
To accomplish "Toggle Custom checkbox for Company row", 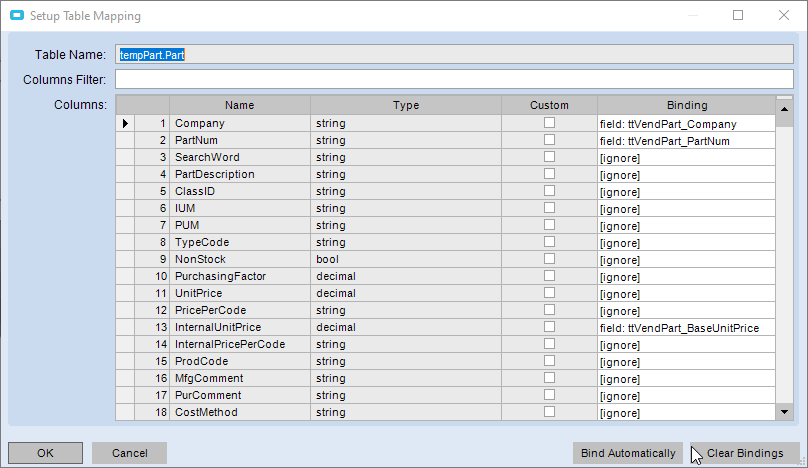I will (x=549, y=123).
